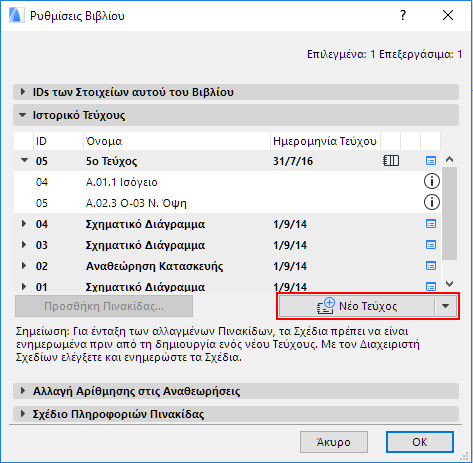Click the 1/9/14 date of issue 03
Viewport: 473px width, 463px height.
290,245
